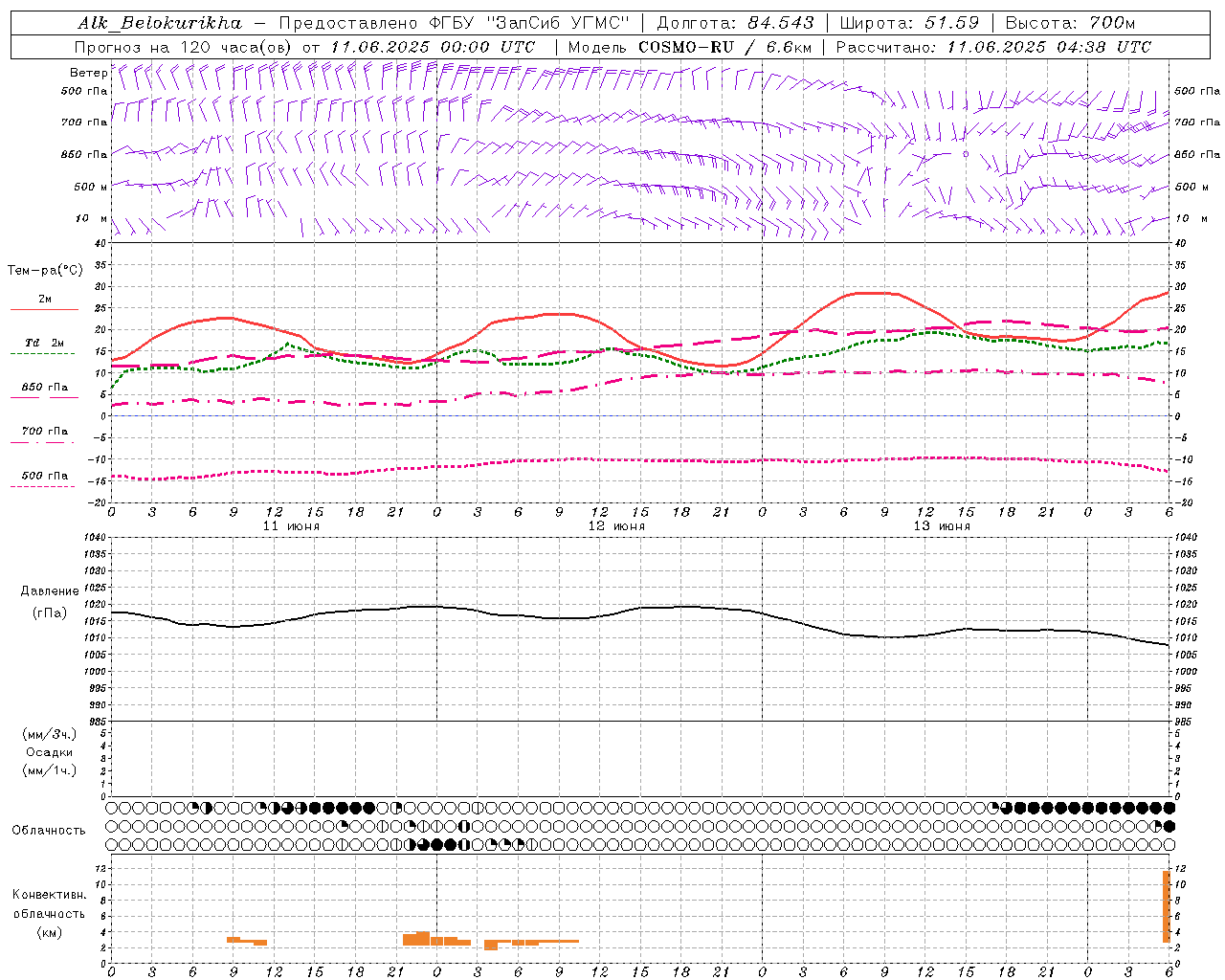The width and height of the screenshot is (1225, 980).
Task: Click the Тем-ра(°C) temperature axis label
Action: [x=45, y=271]
